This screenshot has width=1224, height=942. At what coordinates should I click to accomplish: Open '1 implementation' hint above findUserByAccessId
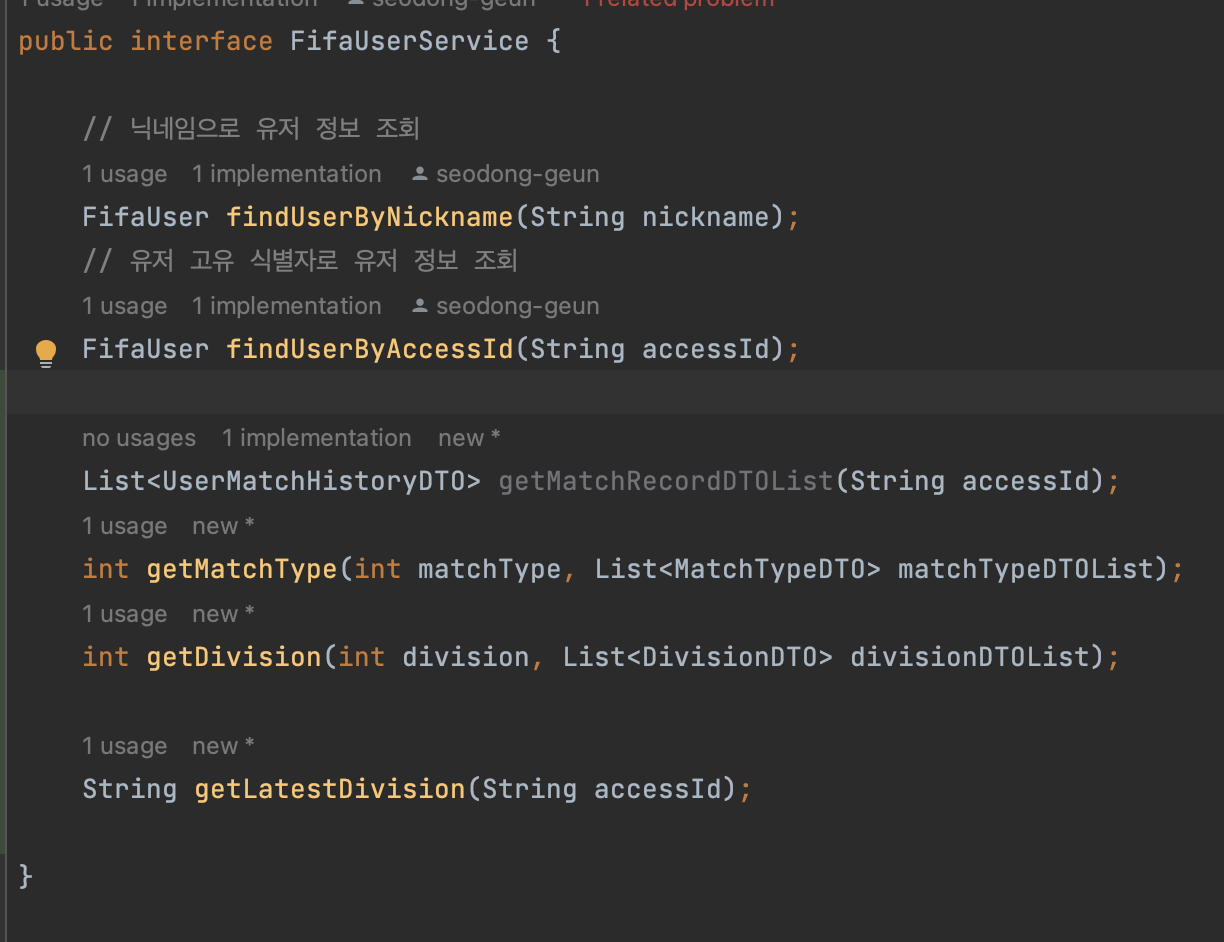pyautogui.click(x=287, y=306)
